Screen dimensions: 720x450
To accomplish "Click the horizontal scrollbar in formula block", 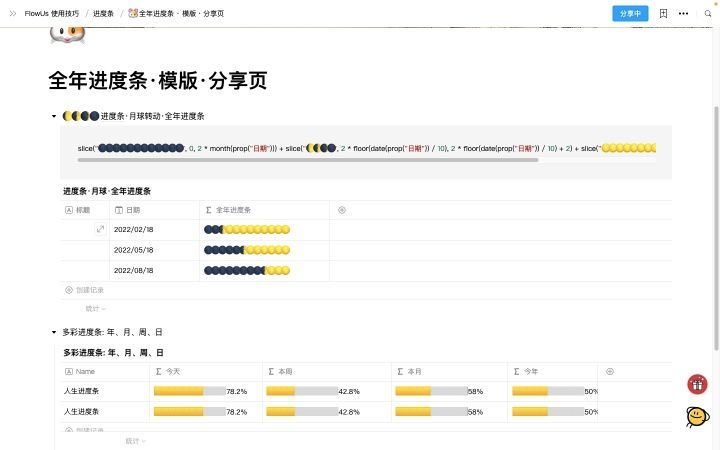I will (308, 160).
